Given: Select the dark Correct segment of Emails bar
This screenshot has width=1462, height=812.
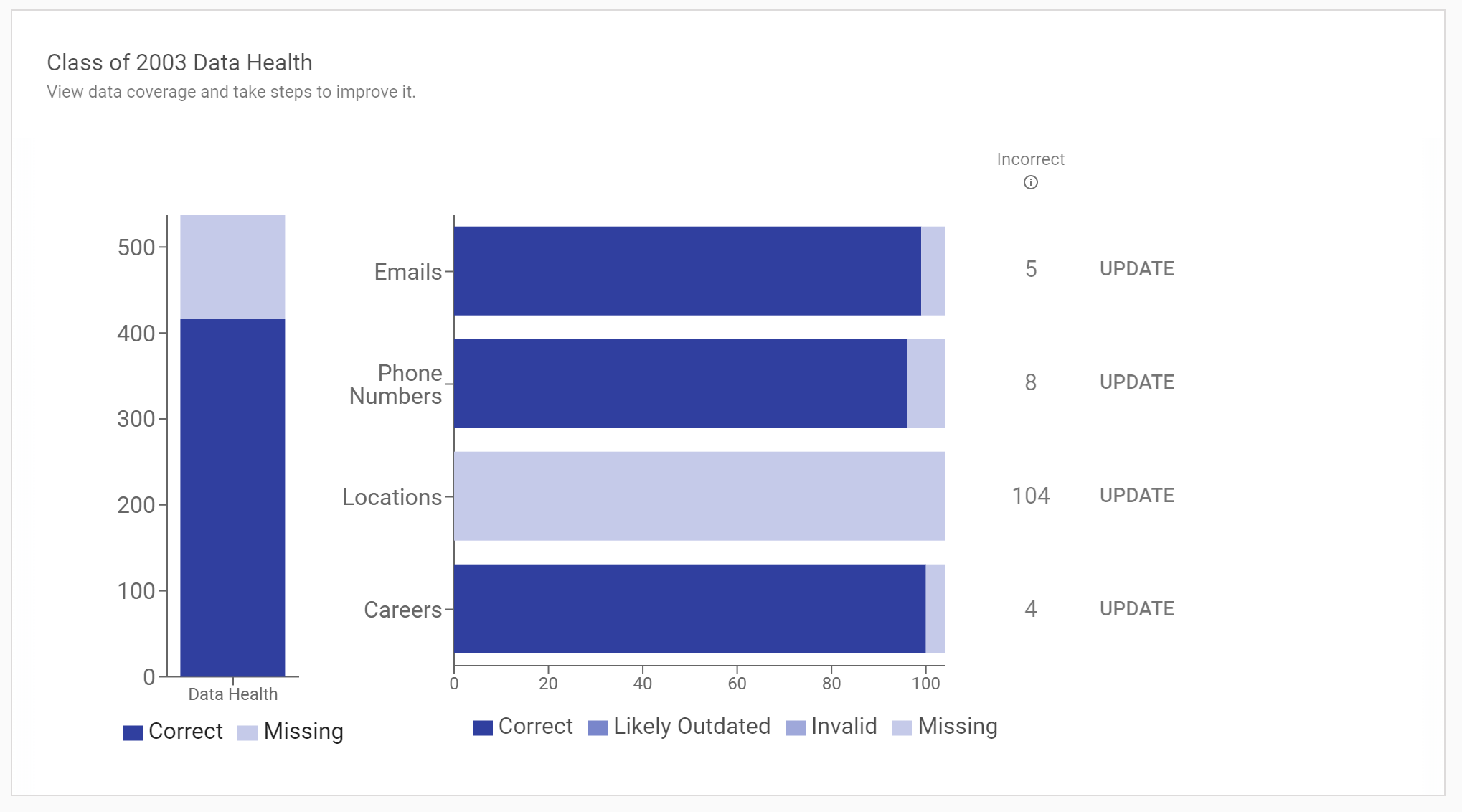Looking at the screenshot, I should click(x=687, y=271).
